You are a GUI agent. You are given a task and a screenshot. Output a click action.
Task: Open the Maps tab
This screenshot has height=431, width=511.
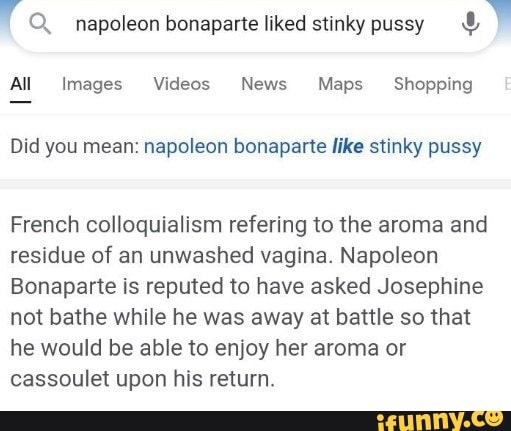tap(340, 84)
